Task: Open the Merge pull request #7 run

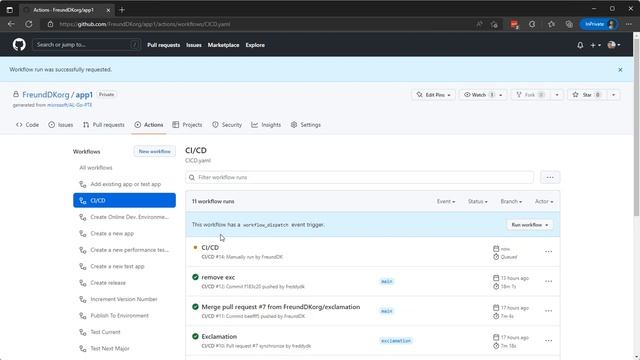Action: click(x=281, y=307)
